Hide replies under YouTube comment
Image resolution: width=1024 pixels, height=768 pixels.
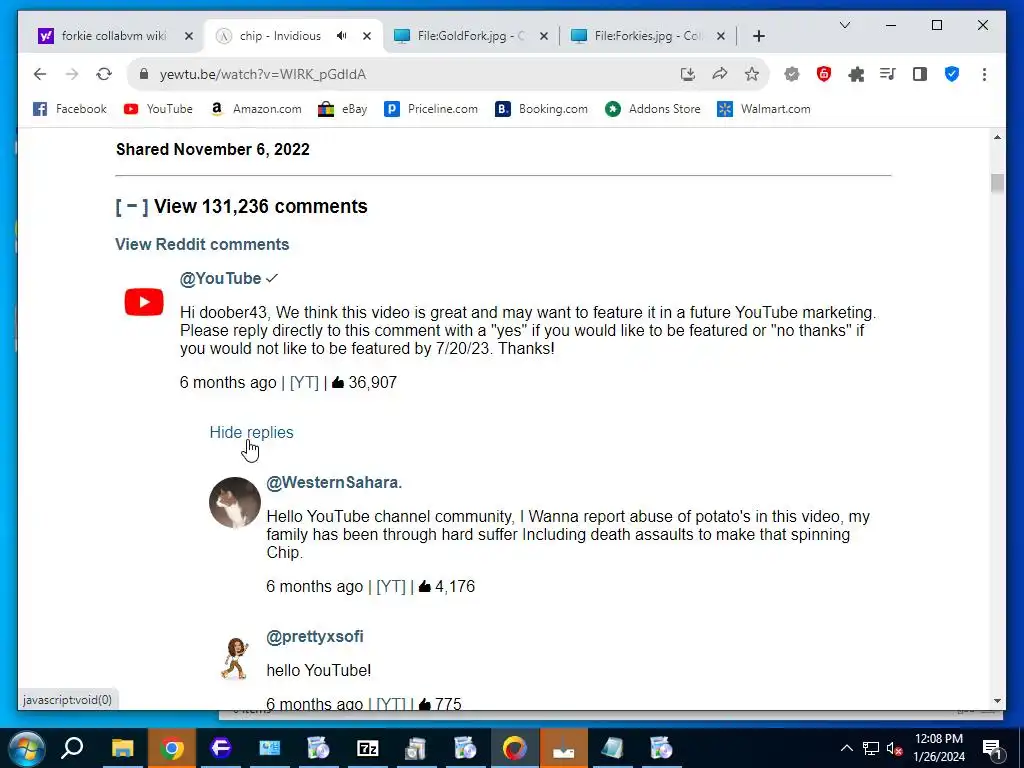coord(251,432)
